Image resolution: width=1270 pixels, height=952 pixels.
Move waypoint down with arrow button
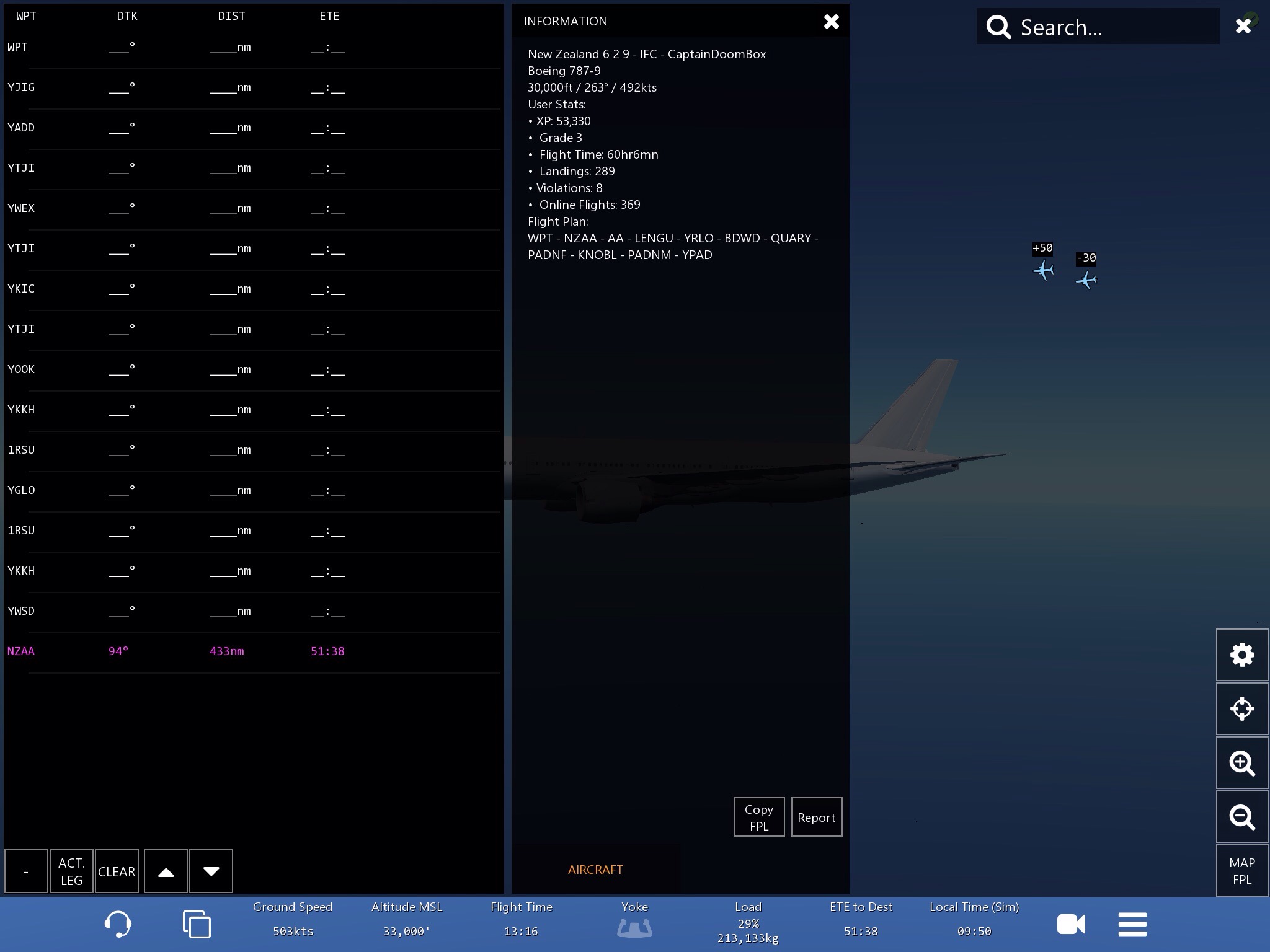pyautogui.click(x=211, y=871)
